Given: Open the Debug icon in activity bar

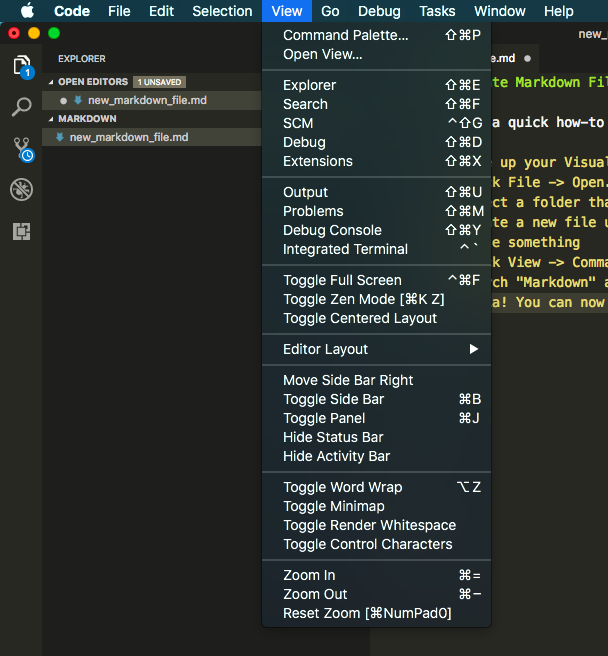Looking at the screenshot, I should (x=21, y=190).
